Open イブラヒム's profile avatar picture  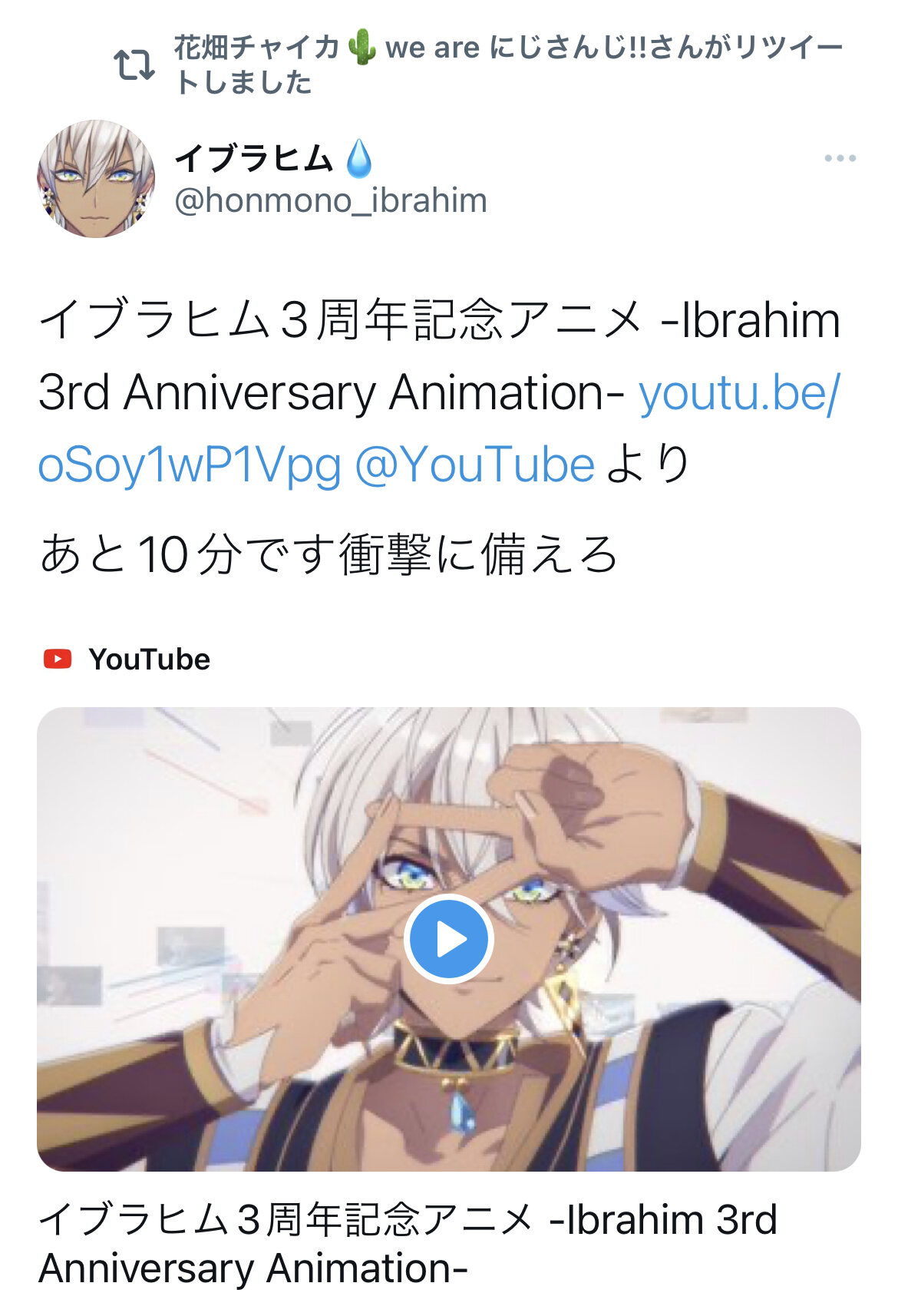pyautogui.click(x=96, y=178)
